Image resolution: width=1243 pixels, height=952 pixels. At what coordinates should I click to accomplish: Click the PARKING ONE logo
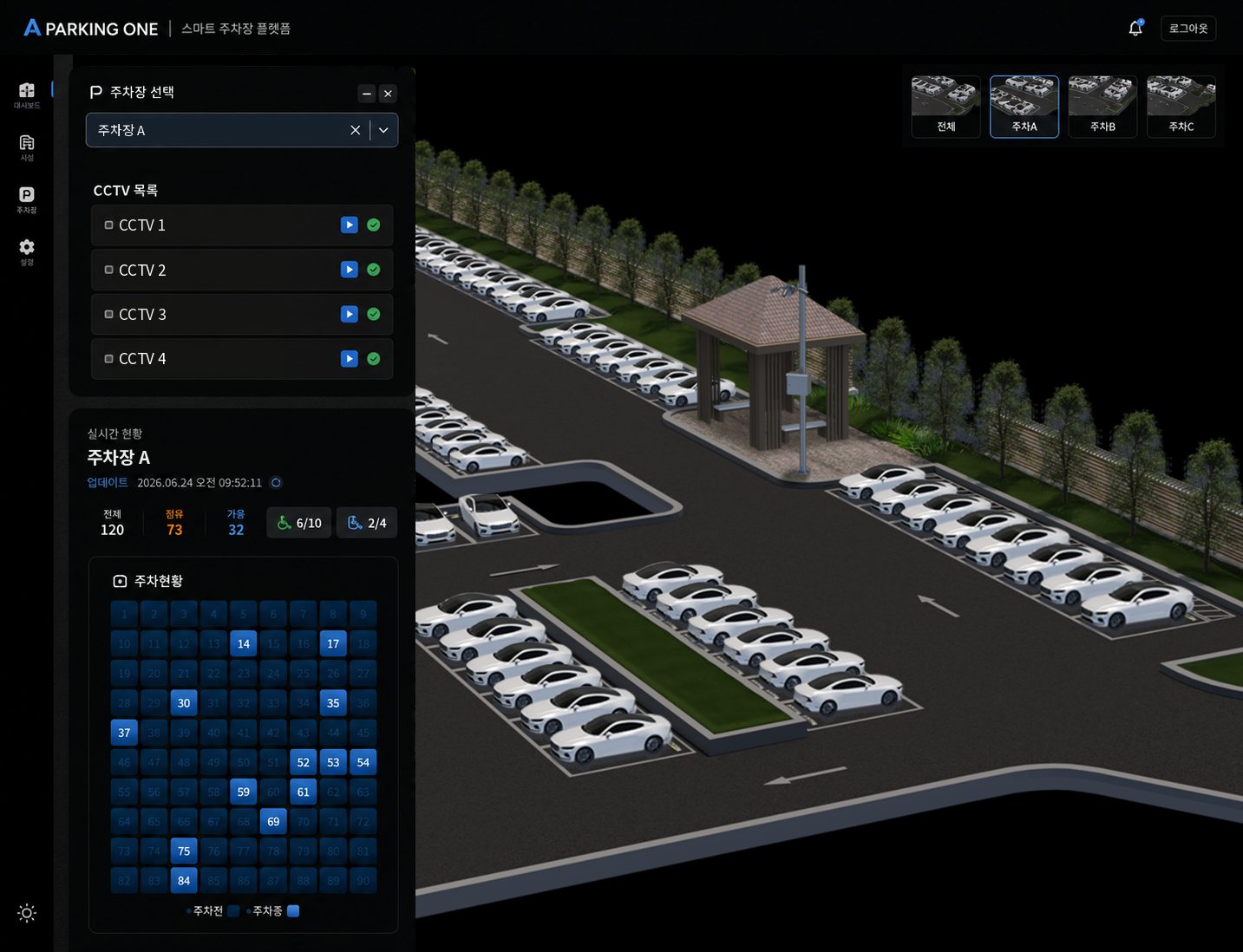pos(91,29)
